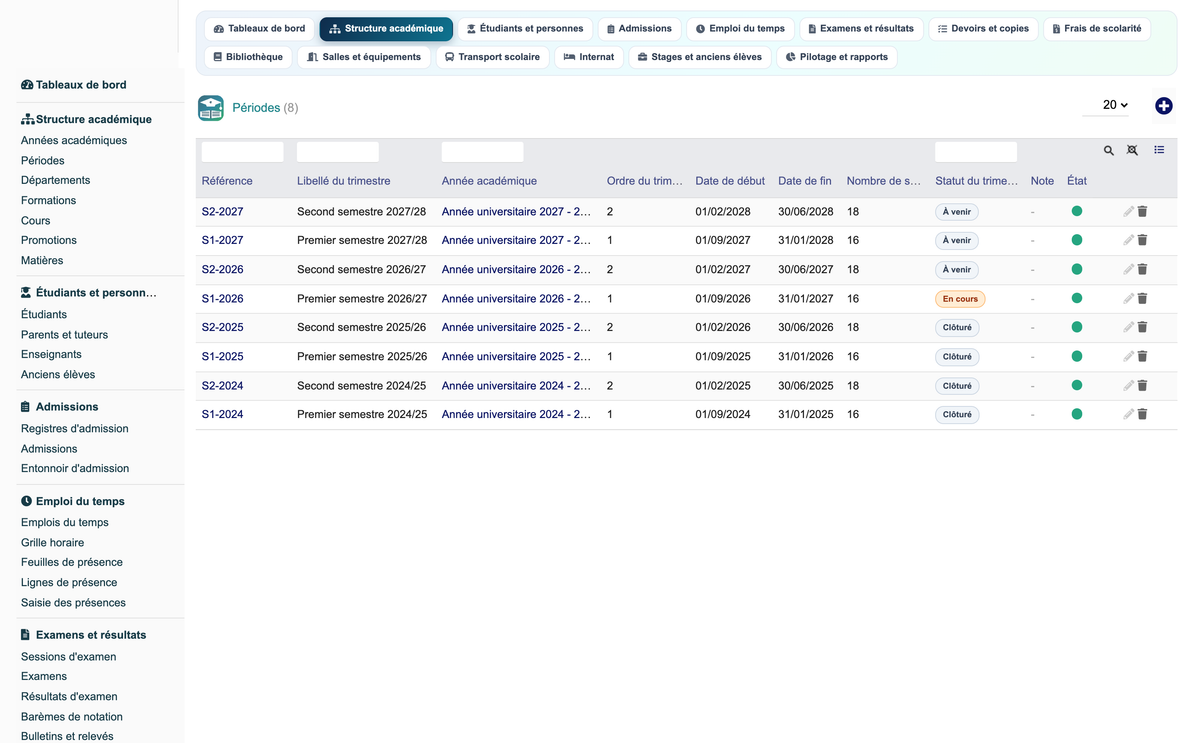Delete the S2-2024 row with trash icon
1200x743 pixels.
tap(1142, 385)
